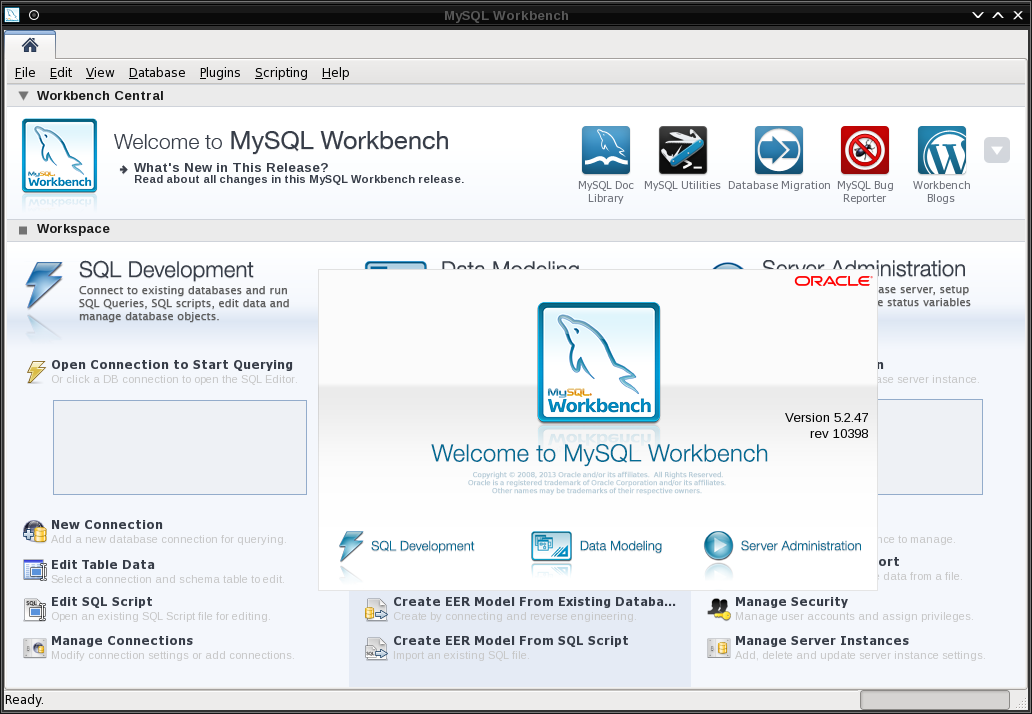Viewport: 1032px width, 714px height.
Task: Click the Edit SQL Script icon
Action: (x=35, y=609)
